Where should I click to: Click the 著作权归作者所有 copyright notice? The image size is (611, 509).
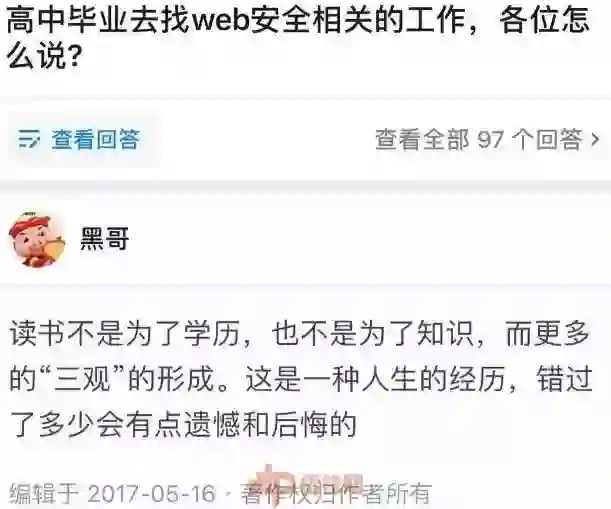tap(336, 493)
